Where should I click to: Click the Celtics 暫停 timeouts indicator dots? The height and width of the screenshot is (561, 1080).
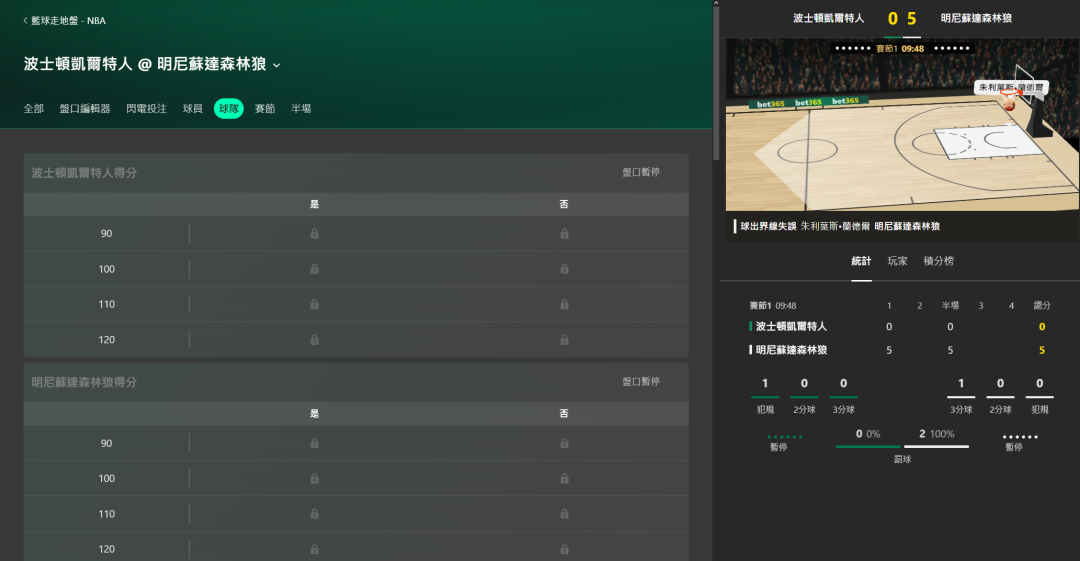[785, 437]
